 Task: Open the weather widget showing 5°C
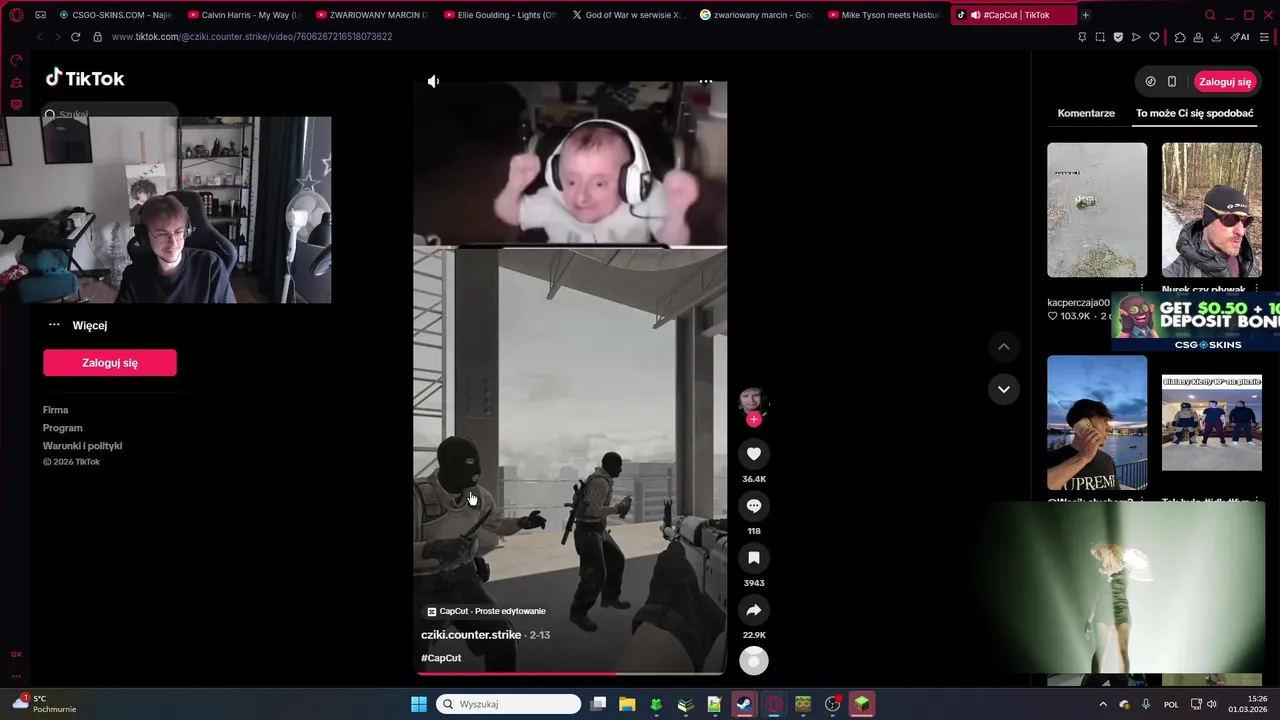coord(42,704)
